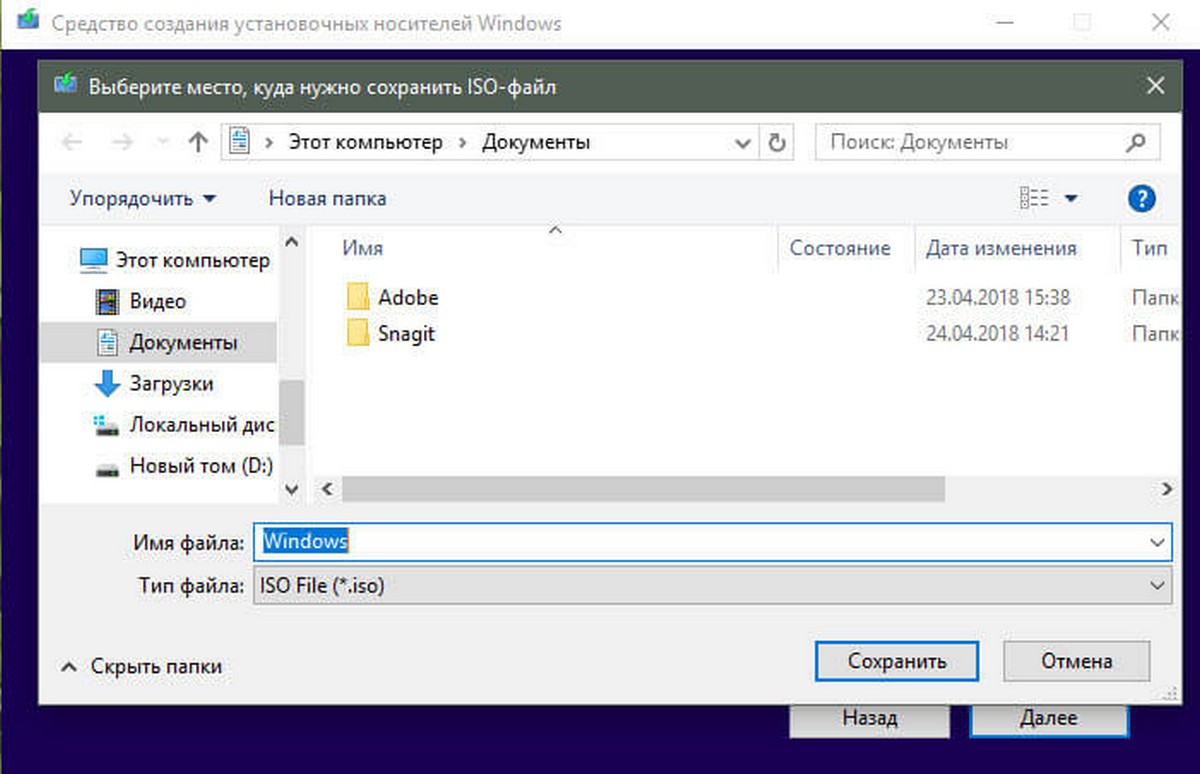Image resolution: width=1200 pixels, height=774 pixels.
Task: Select the Adobe folder
Action: click(x=408, y=297)
